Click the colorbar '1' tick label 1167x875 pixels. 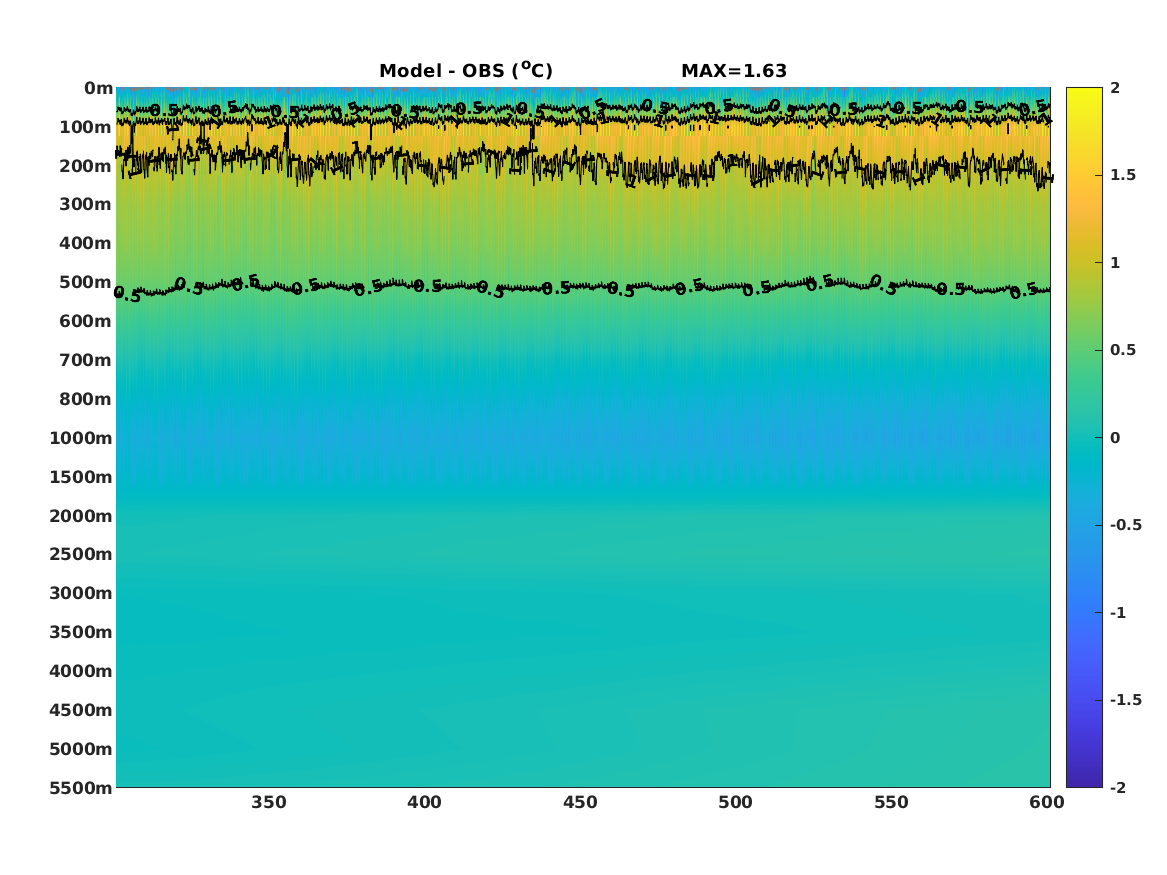1115,263
